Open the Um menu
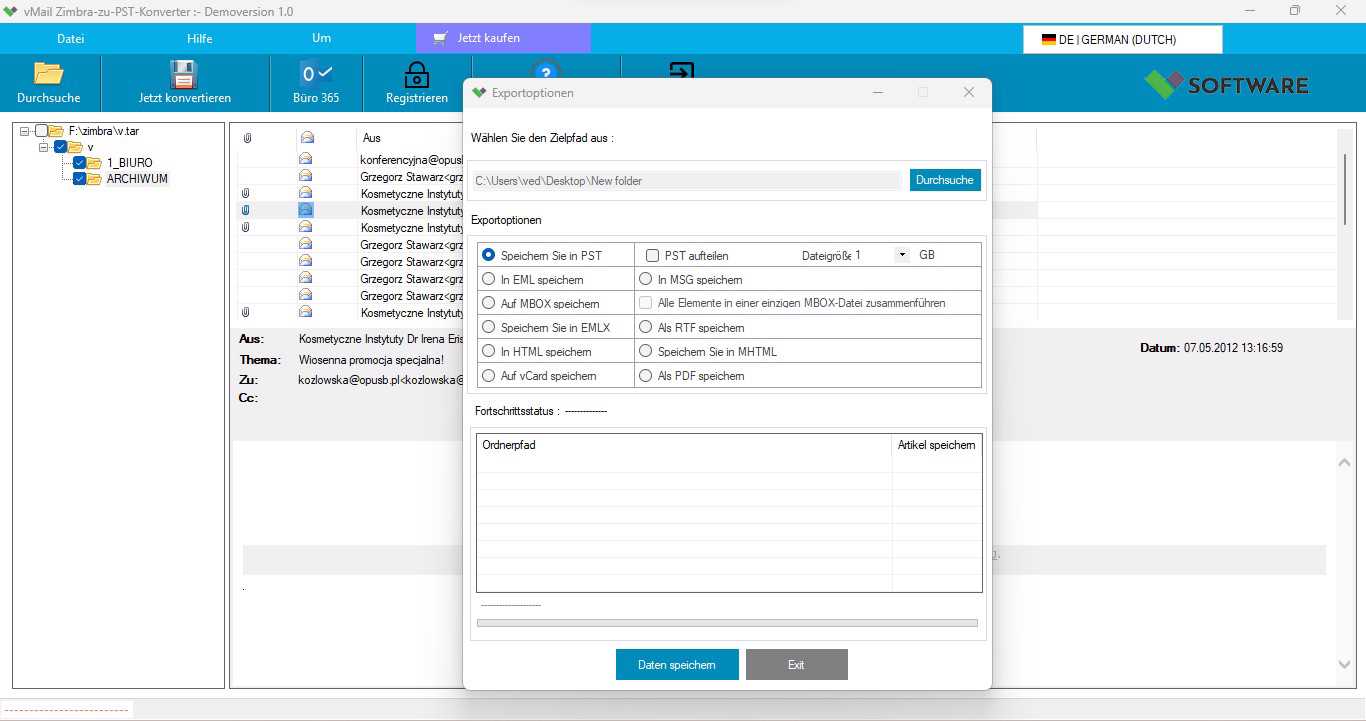1366x721 pixels. click(321, 38)
